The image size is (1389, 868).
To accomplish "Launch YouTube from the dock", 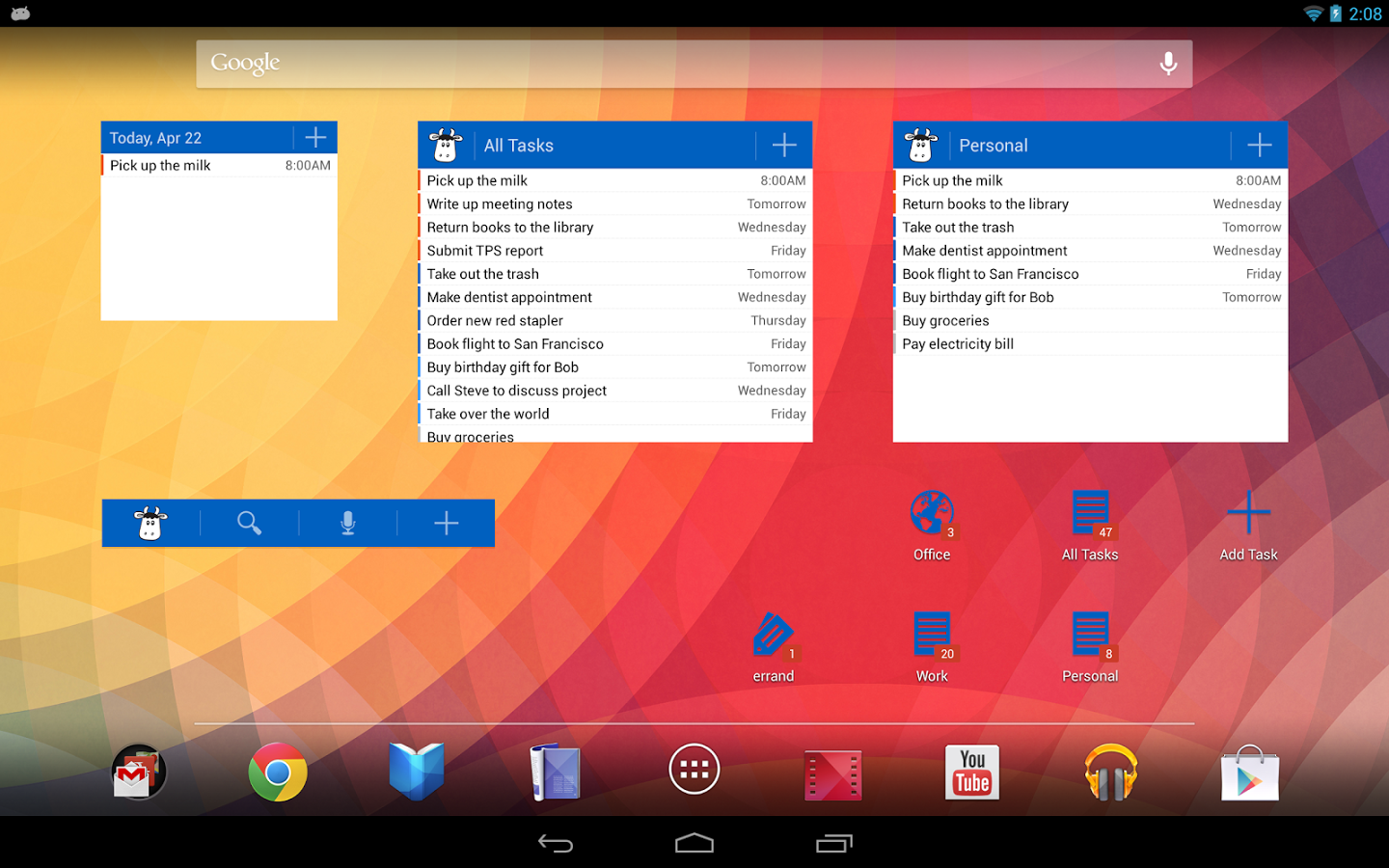I will coord(972,772).
